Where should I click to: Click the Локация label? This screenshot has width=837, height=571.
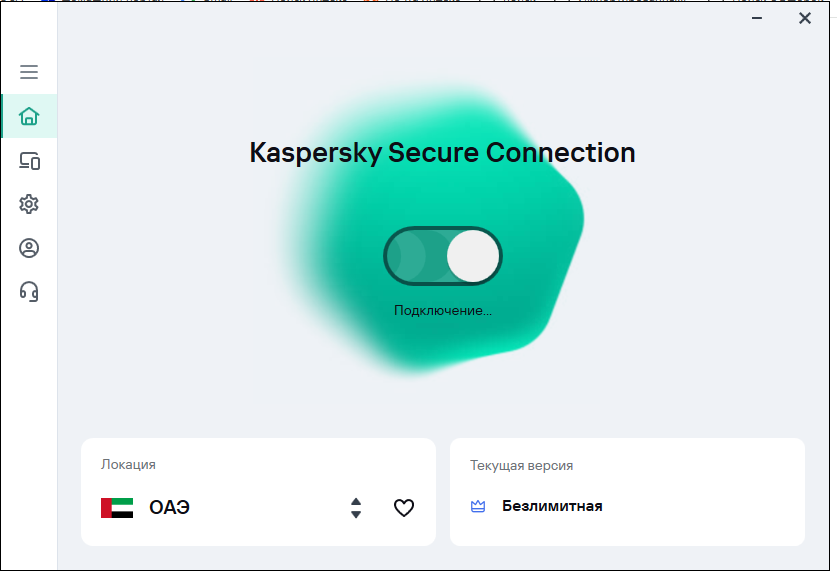point(128,465)
